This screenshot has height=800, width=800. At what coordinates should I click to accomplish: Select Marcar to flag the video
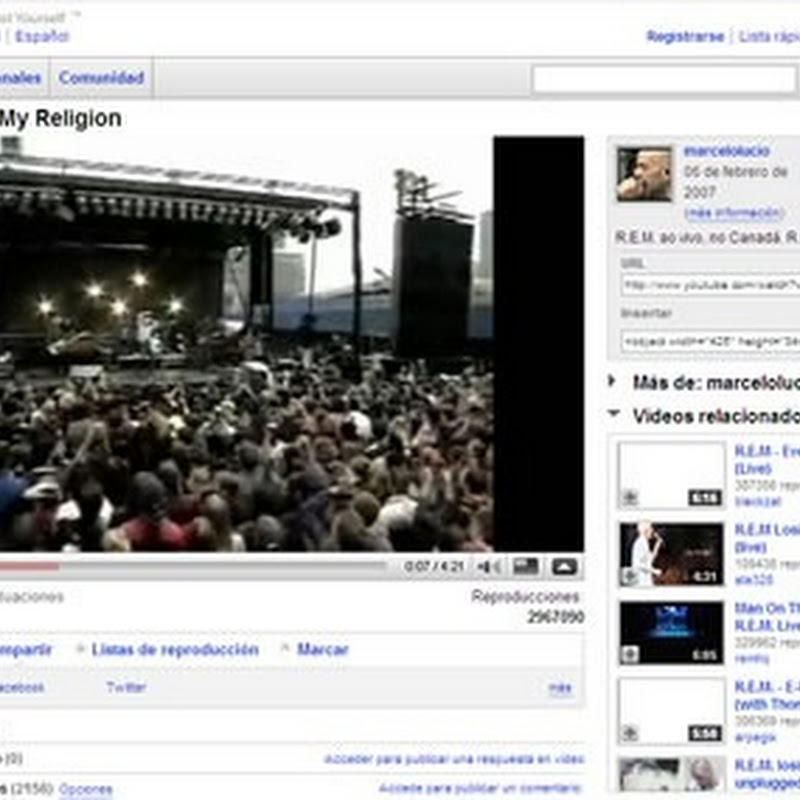[322, 649]
